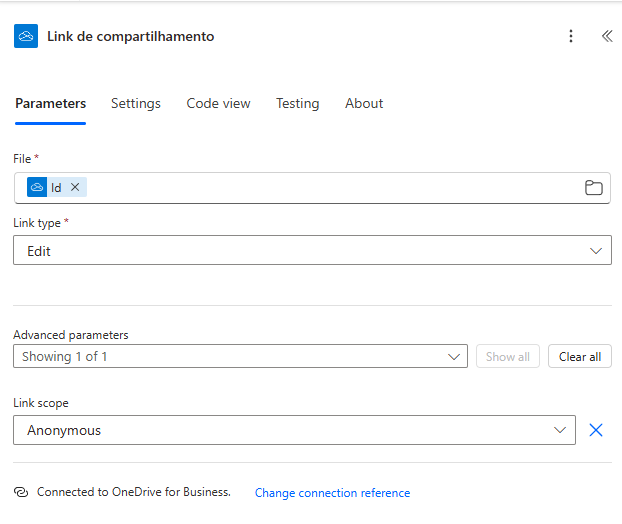Remove the Link scope parameter
Viewport: 622px width, 524px height.
click(596, 430)
